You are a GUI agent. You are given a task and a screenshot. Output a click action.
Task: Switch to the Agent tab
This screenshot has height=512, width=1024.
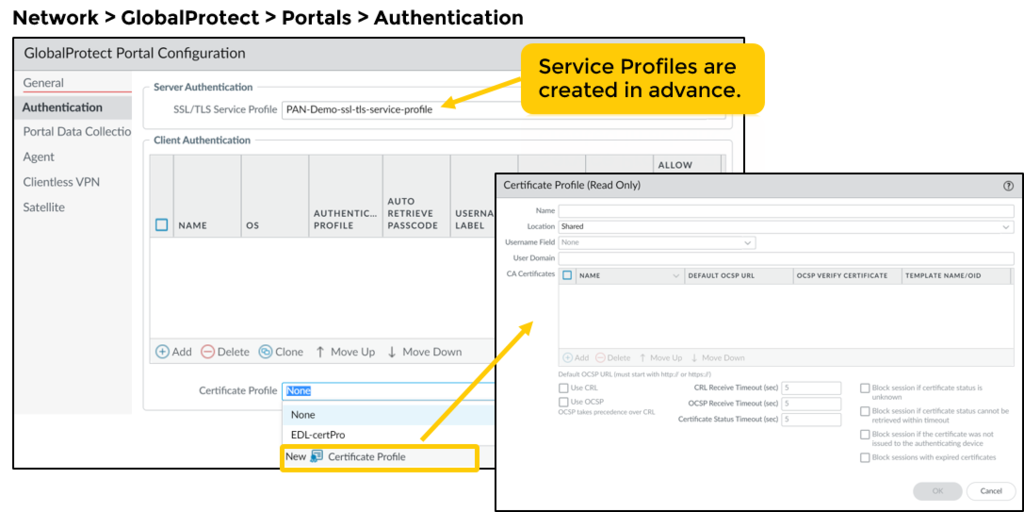click(39, 157)
